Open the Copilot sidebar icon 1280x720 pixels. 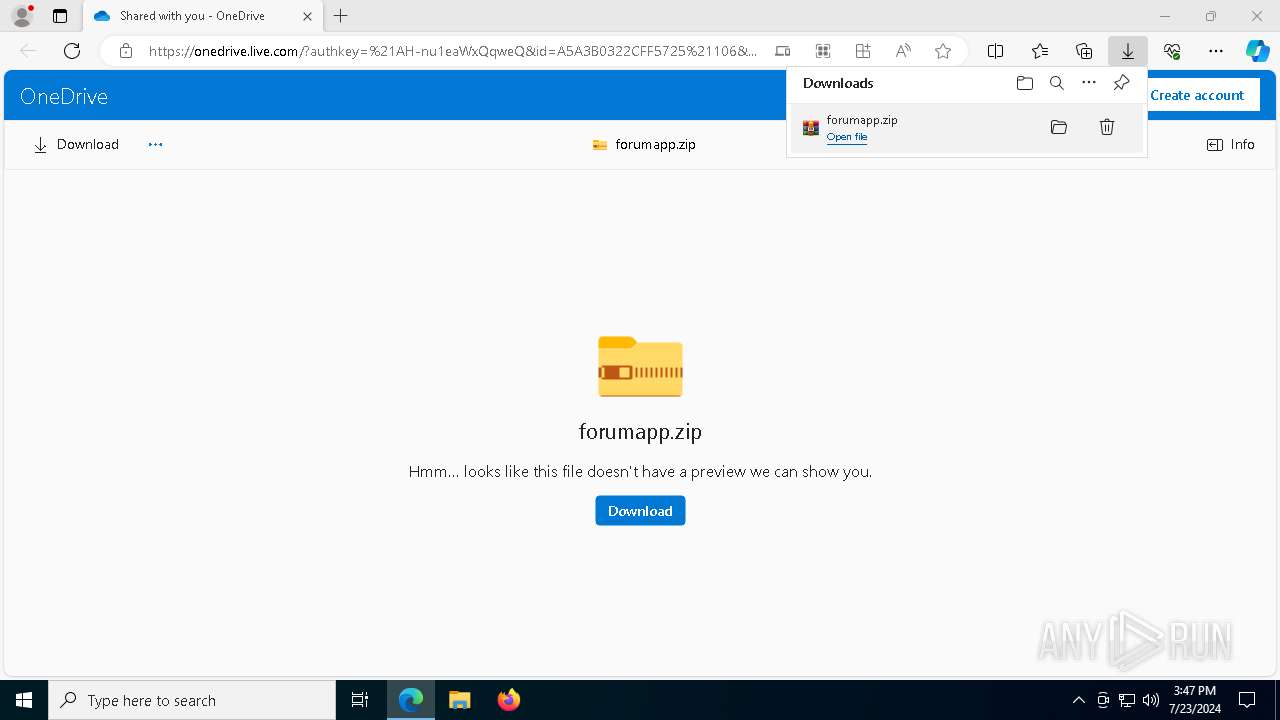point(1257,51)
